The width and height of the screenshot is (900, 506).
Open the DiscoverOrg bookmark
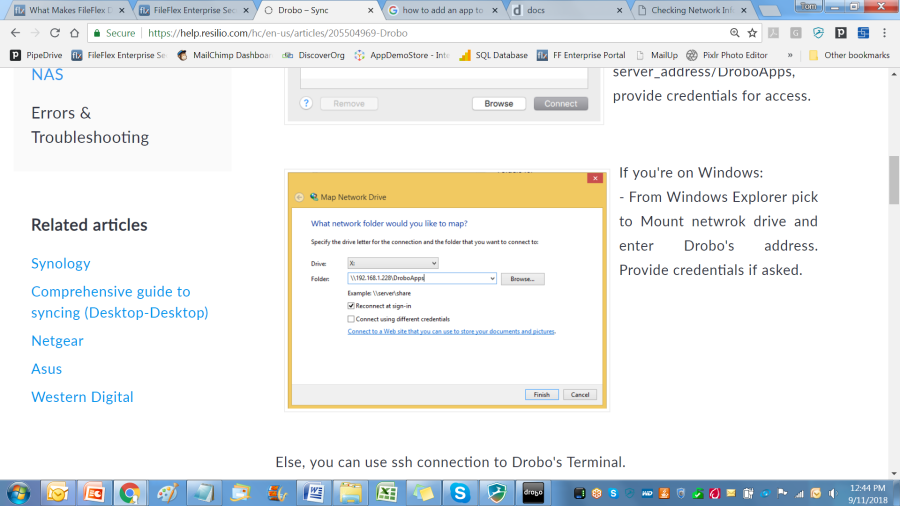[313, 55]
